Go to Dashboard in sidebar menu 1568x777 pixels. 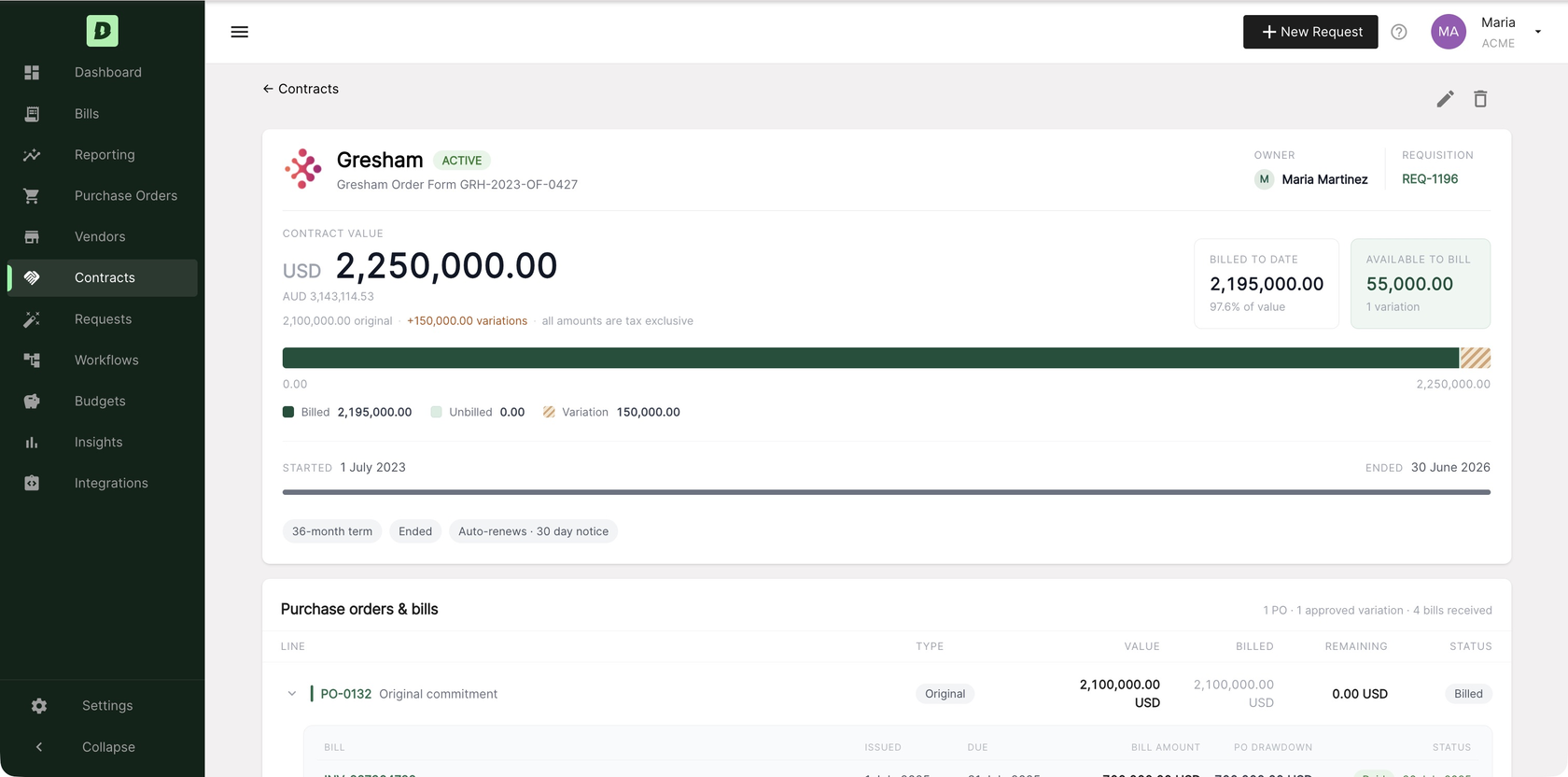tap(108, 72)
